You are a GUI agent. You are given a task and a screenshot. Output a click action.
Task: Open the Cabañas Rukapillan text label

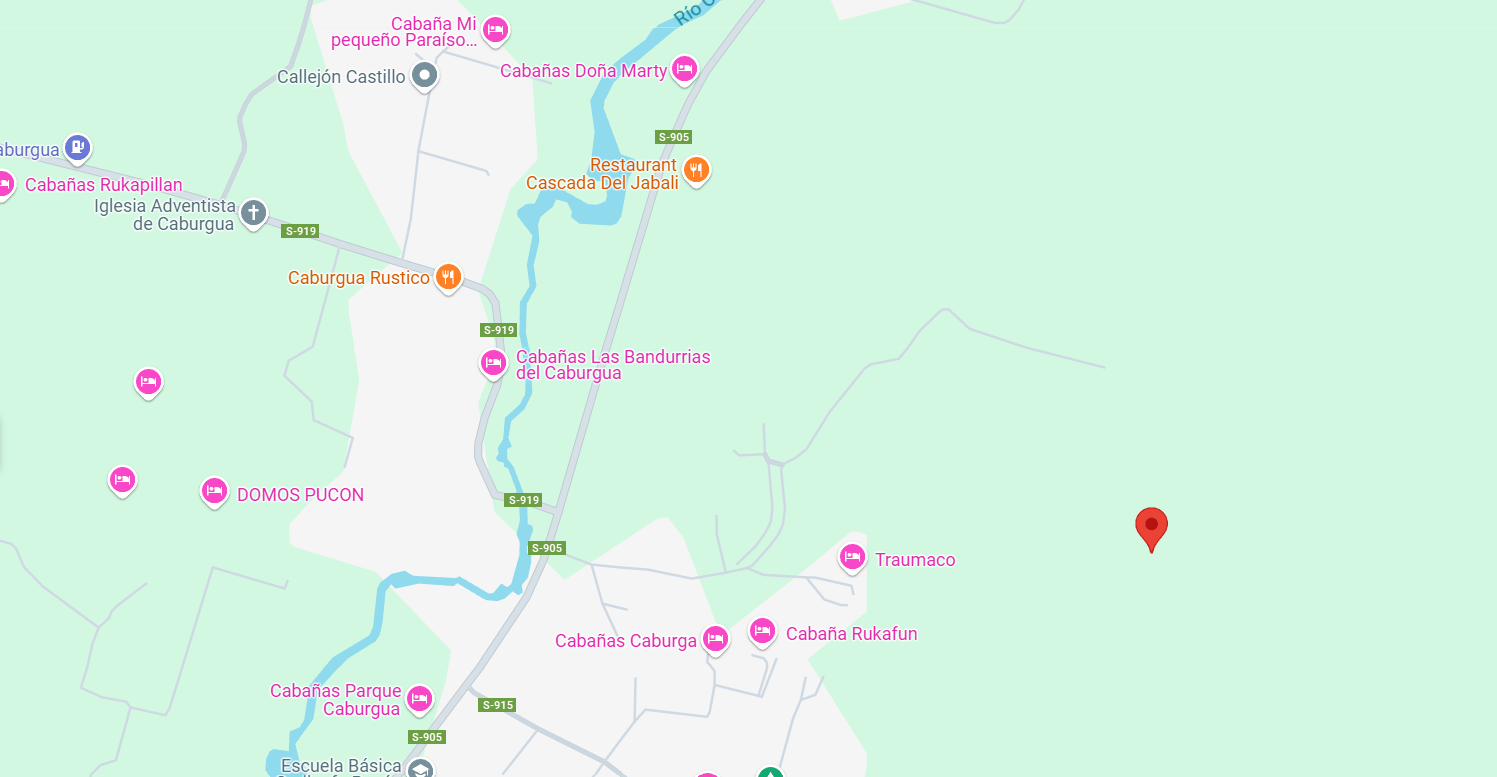104,185
